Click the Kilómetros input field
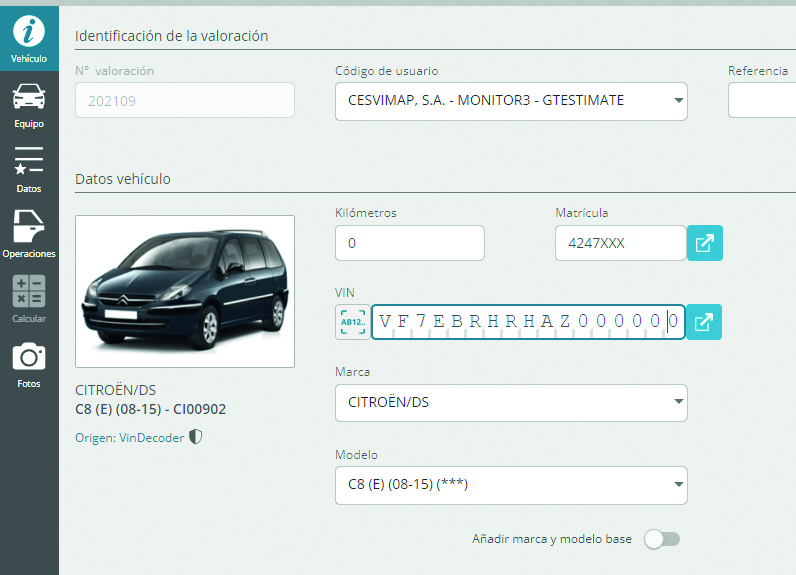Image resolution: width=796 pixels, height=575 pixels. tap(410, 243)
